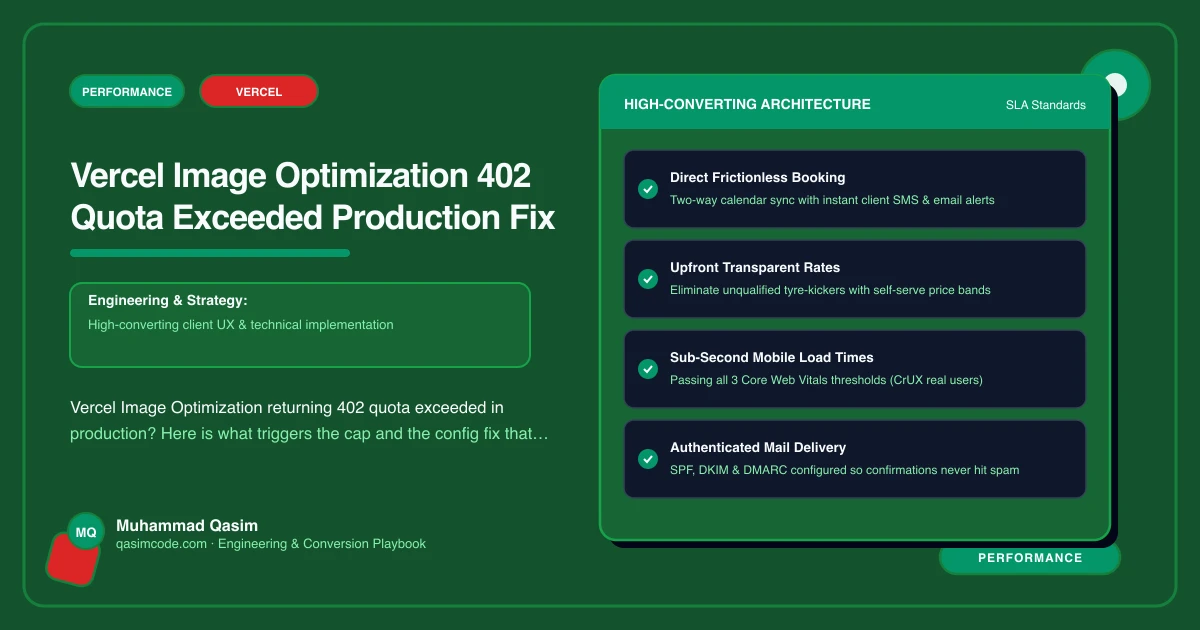This screenshot has height=630, width=1200.
Task: Click the check icon beside Sub-Second Mobile Load Times
Action: [647, 369]
